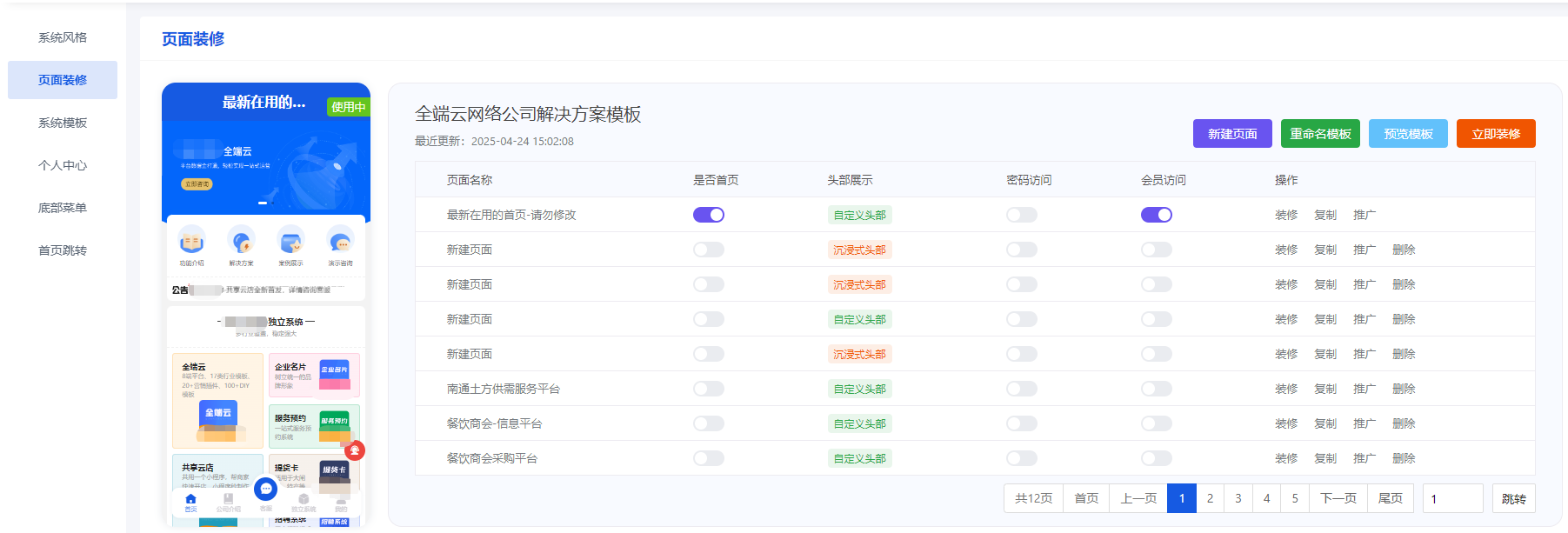Click the orange 立即装修 button
Viewport: 1568px width, 533px height.
tap(1496, 134)
